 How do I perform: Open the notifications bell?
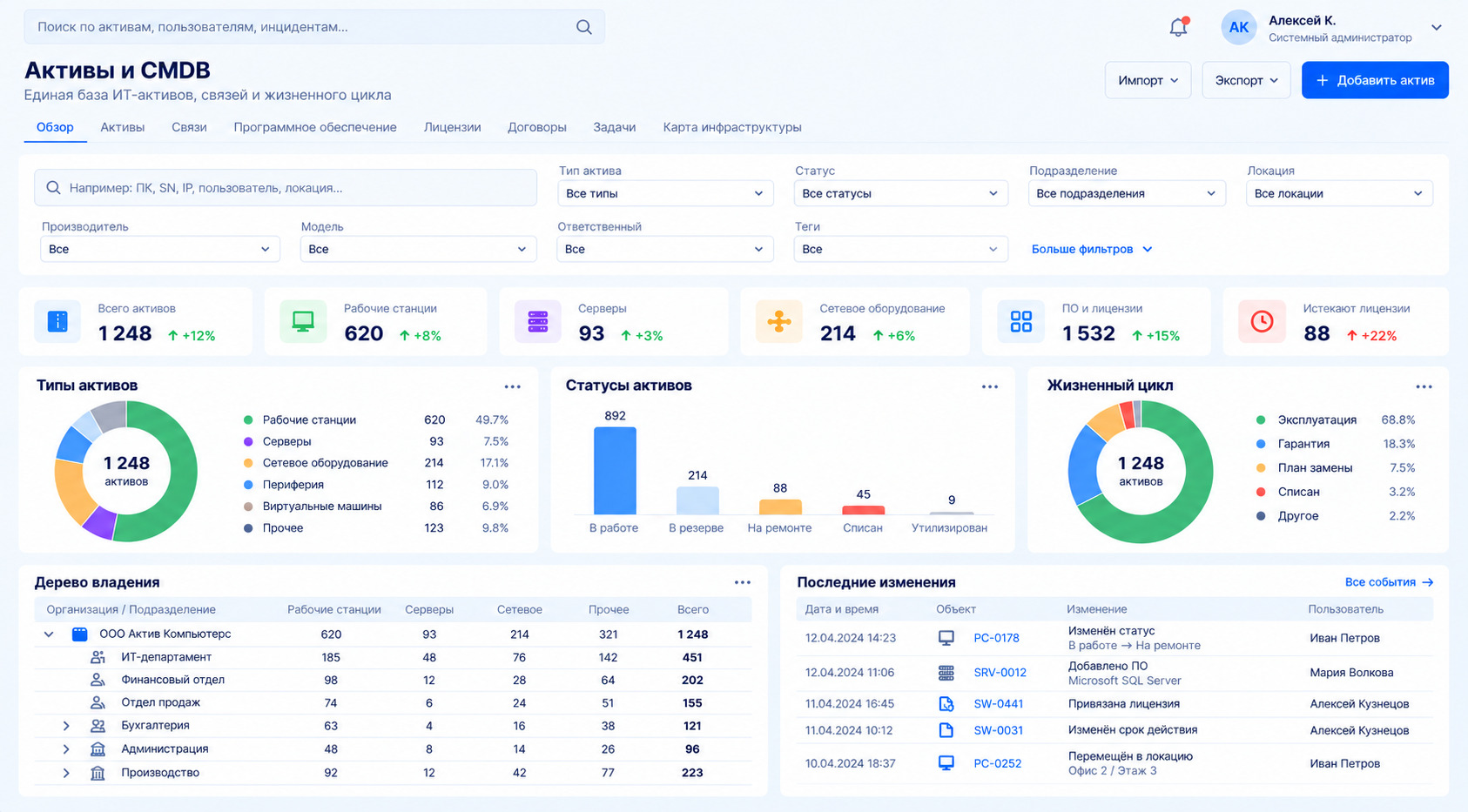pyautogui.click(x=1178, y=27)
